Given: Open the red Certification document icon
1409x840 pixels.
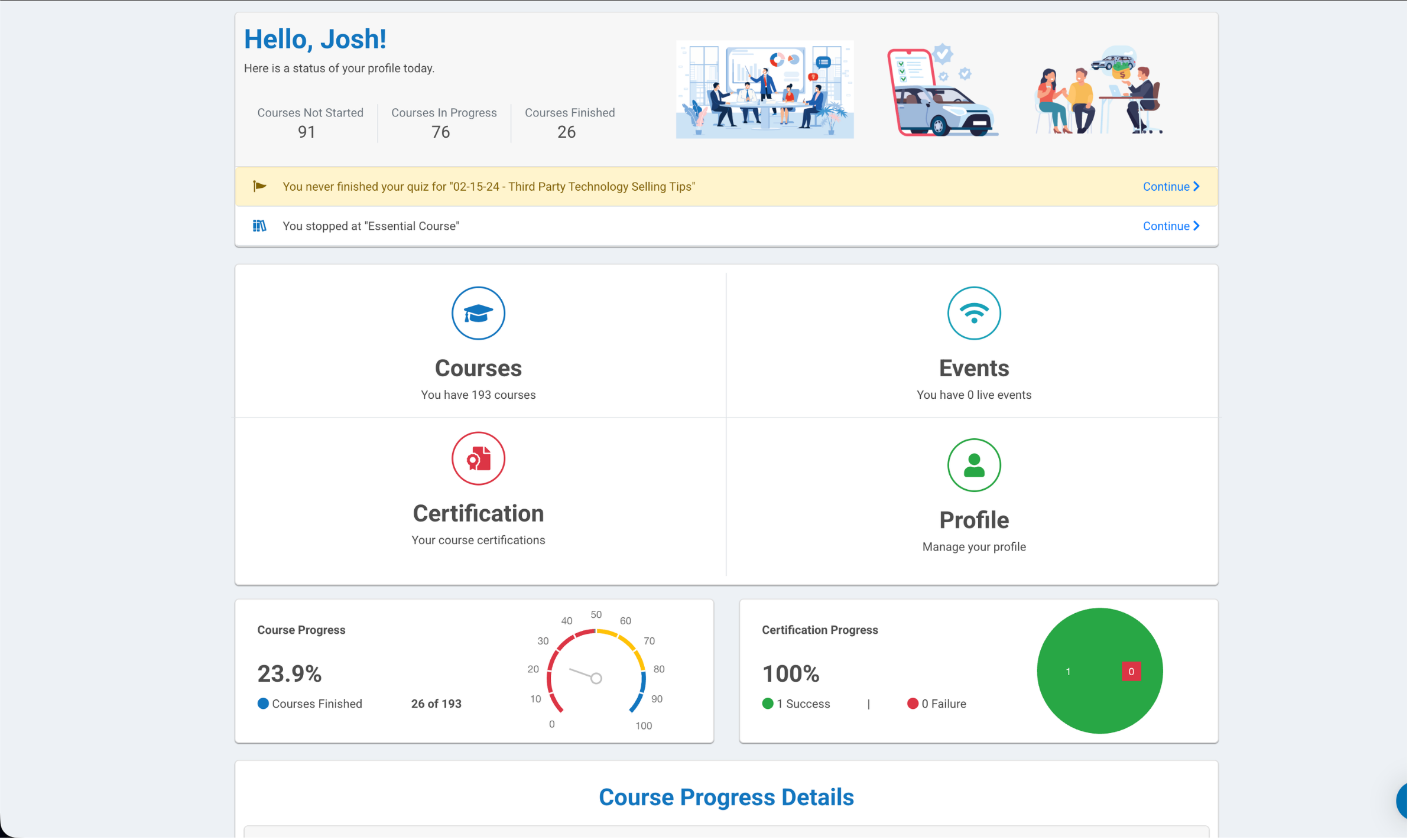Looking at the screenshot, I should 479,459.
